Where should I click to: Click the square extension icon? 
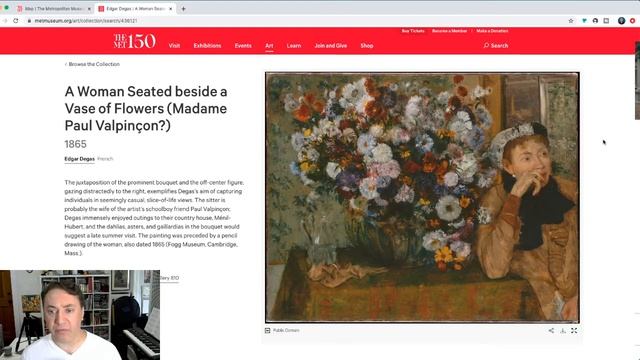click(606, 21)
